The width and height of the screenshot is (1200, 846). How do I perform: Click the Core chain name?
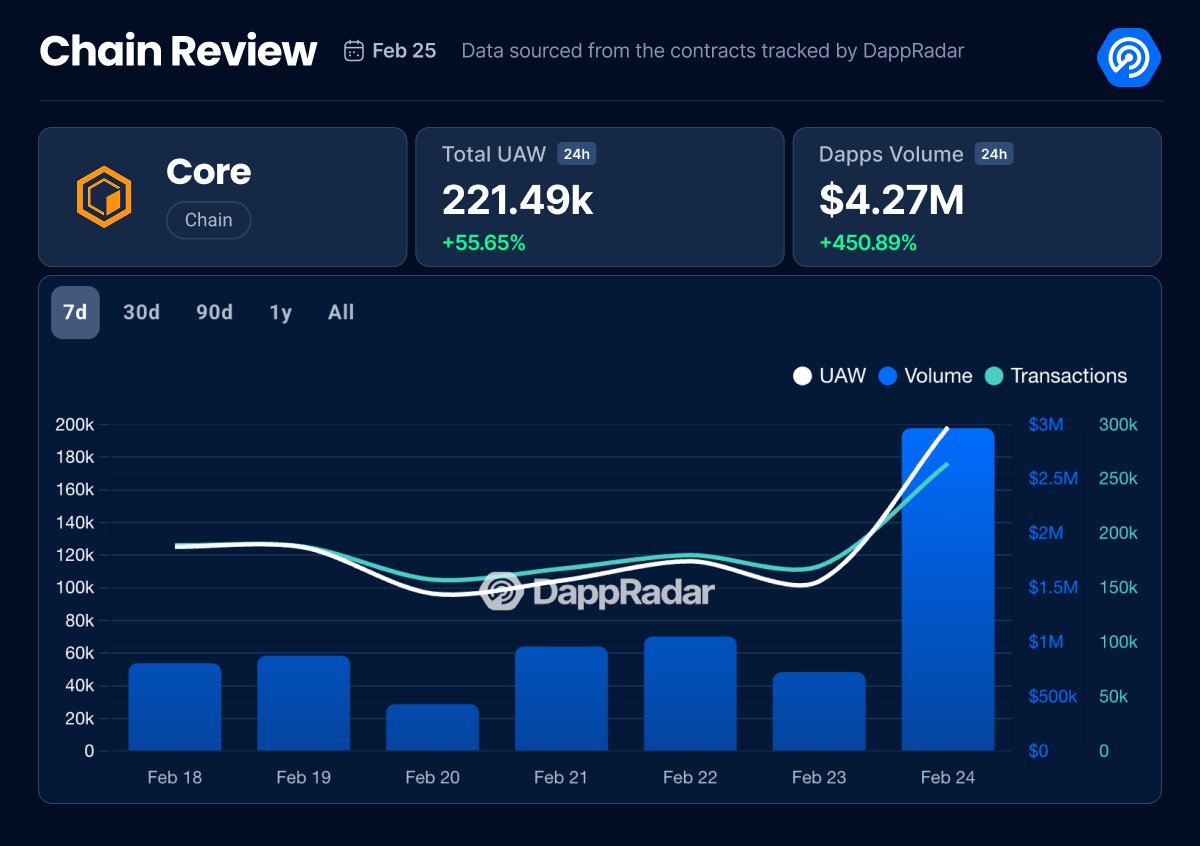(209, 172)
